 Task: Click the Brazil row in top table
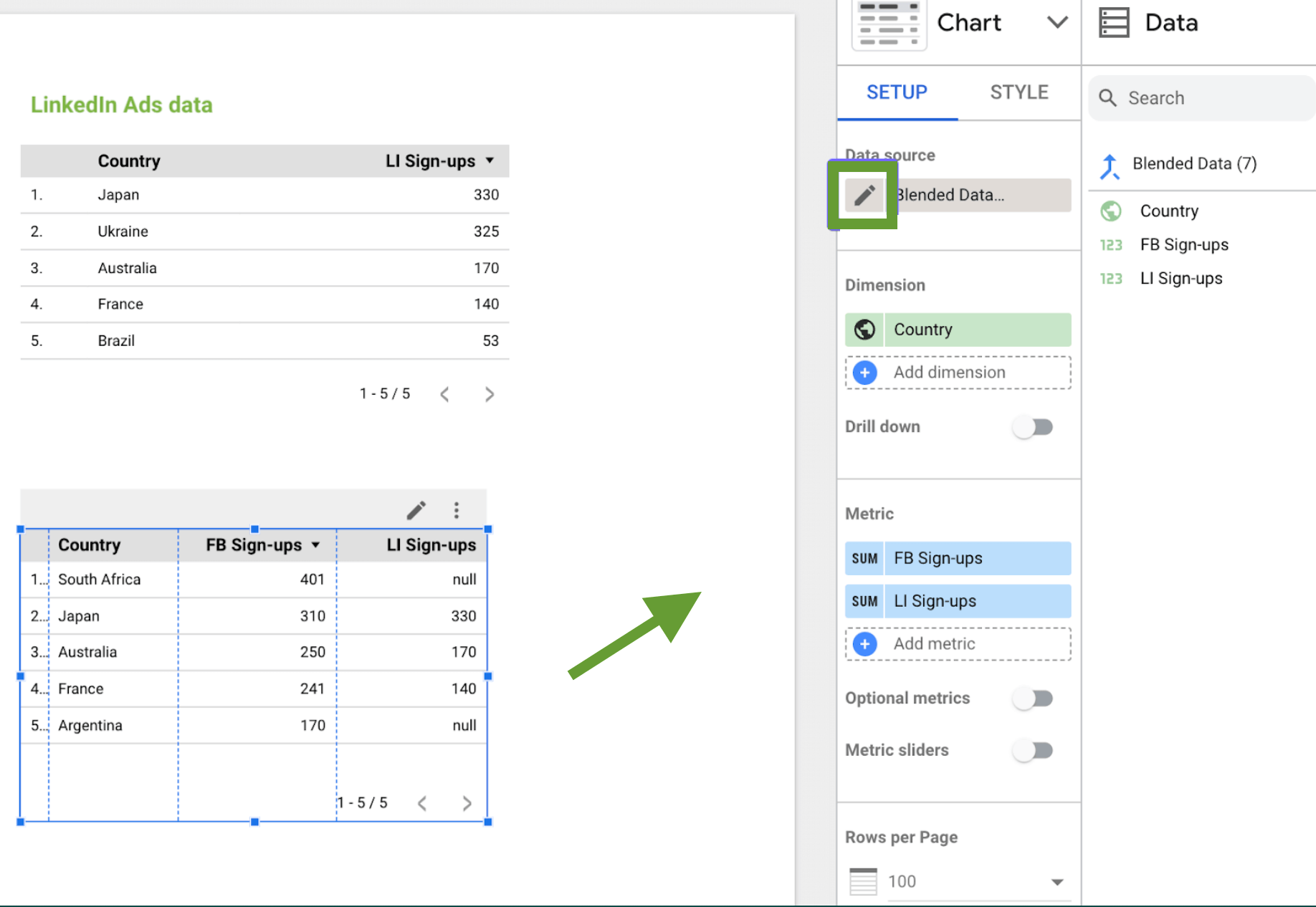(x=264, y=341)
